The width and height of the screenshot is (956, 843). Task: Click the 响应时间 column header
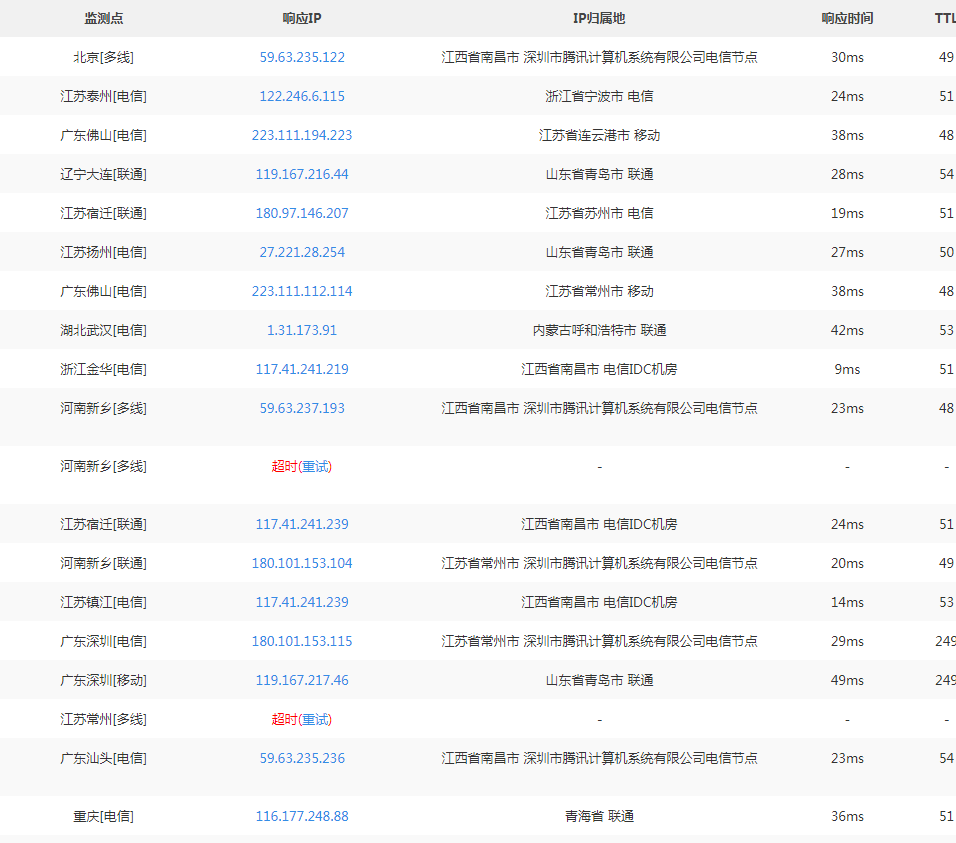tap(847, 18)
